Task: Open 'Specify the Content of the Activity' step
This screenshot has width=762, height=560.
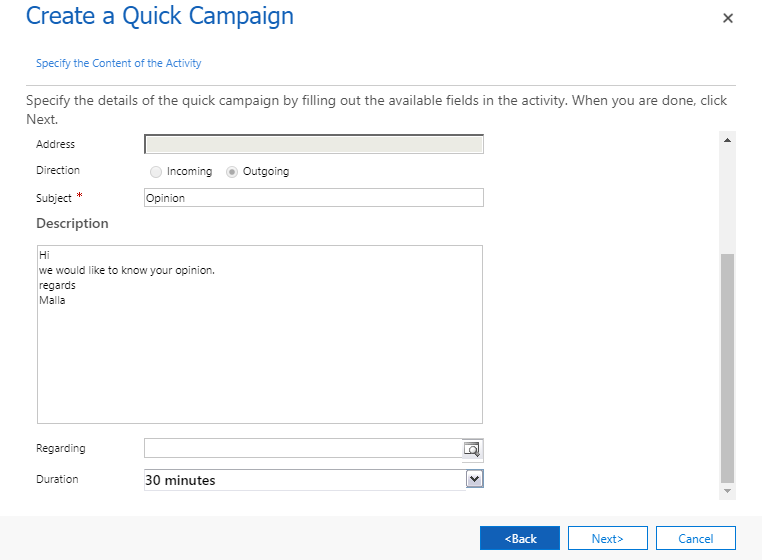Action: point(118,63)
